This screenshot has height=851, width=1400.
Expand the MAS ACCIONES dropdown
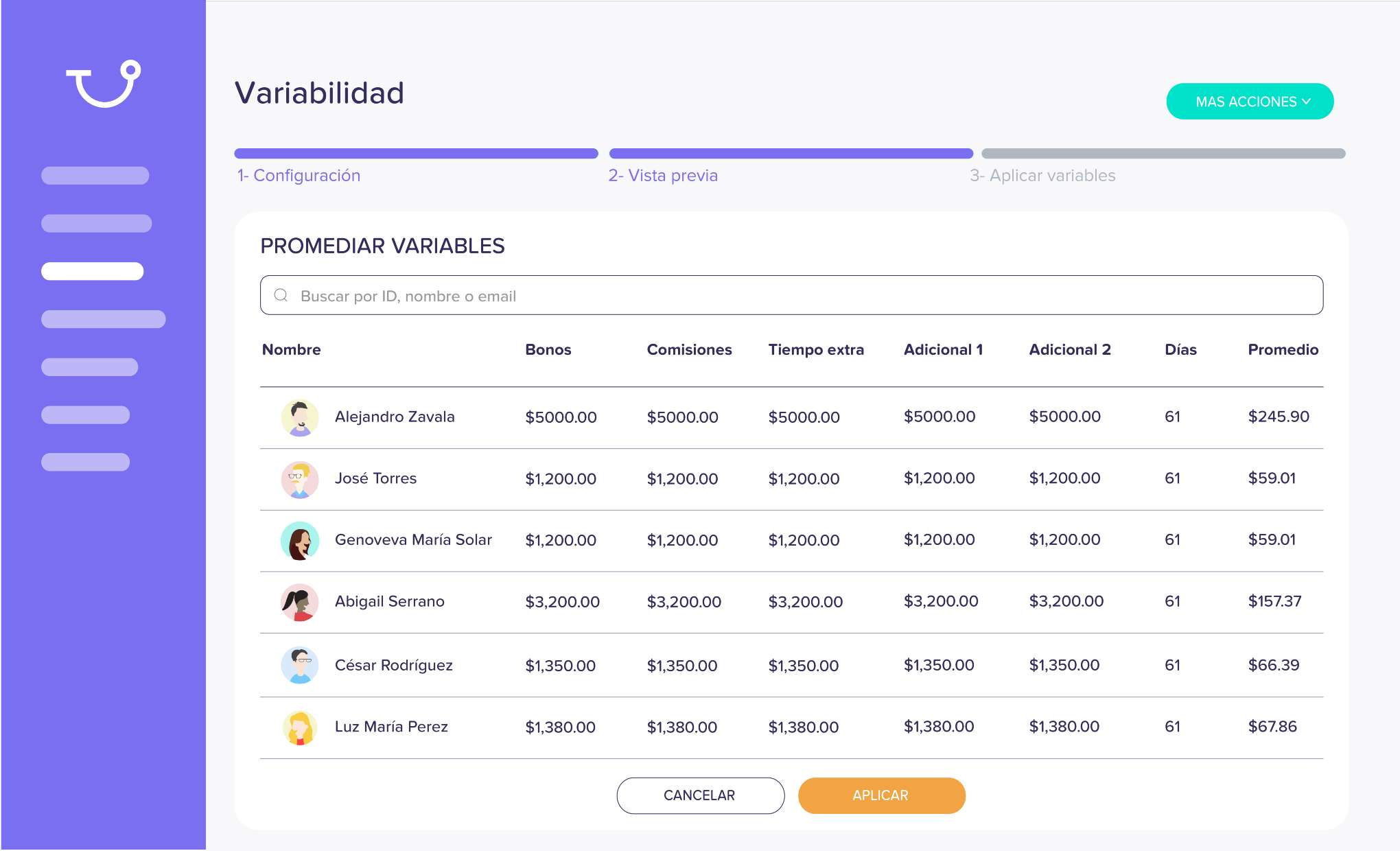point(1250,102)
